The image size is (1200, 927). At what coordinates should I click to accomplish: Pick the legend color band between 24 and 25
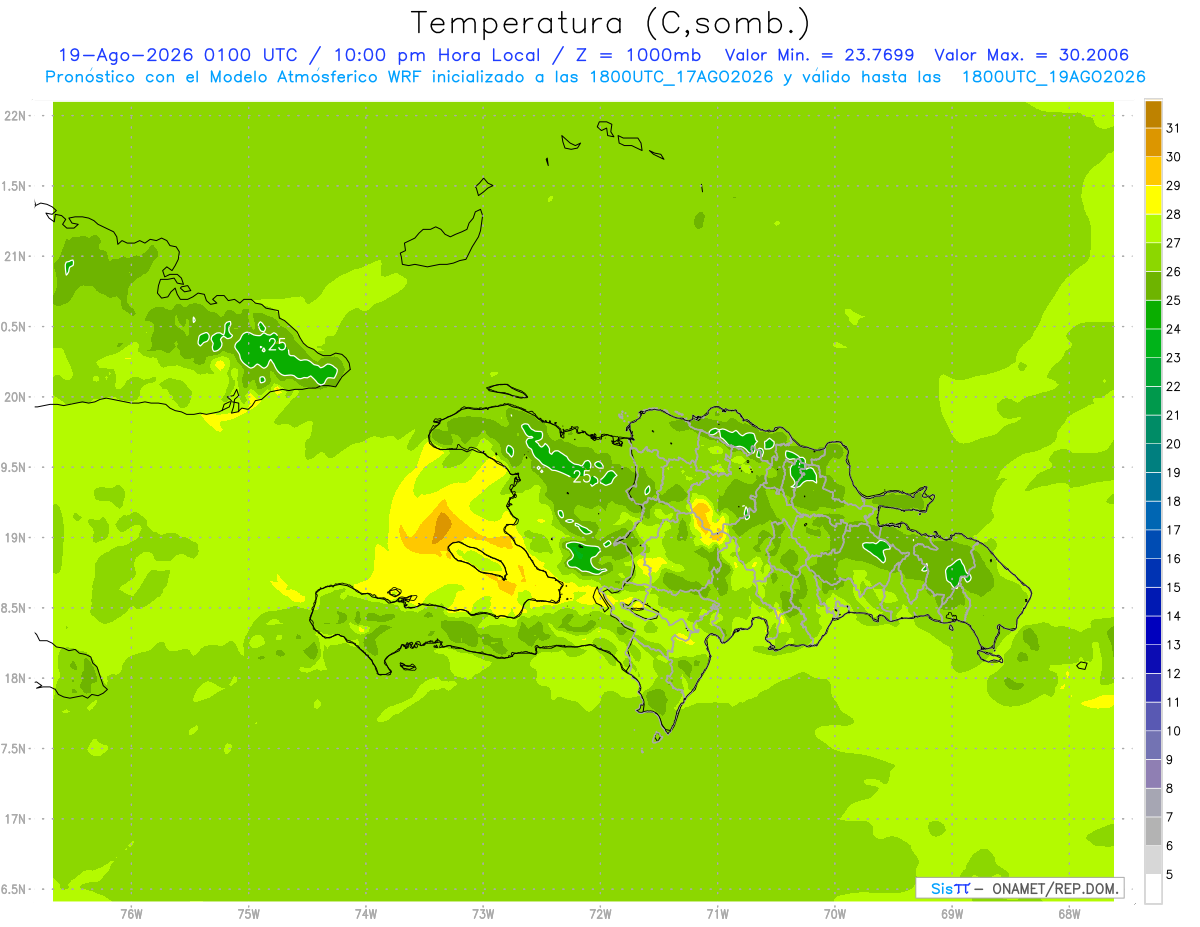pos(1153,315)
